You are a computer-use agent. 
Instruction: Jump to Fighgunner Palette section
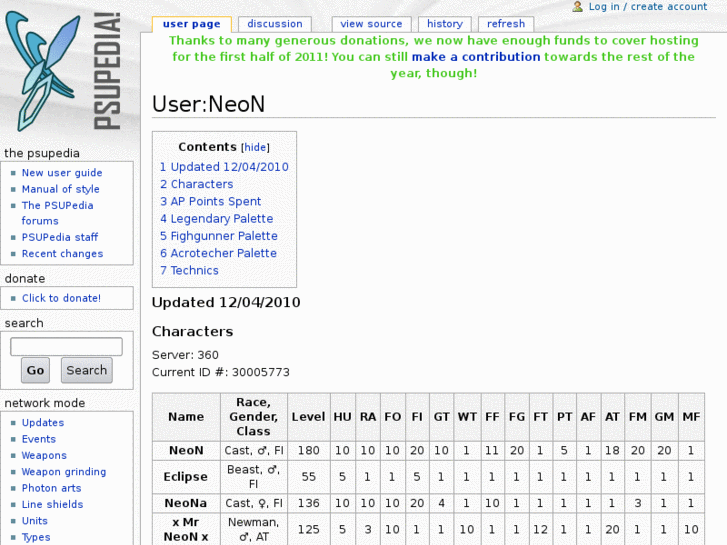coord(219,236)
